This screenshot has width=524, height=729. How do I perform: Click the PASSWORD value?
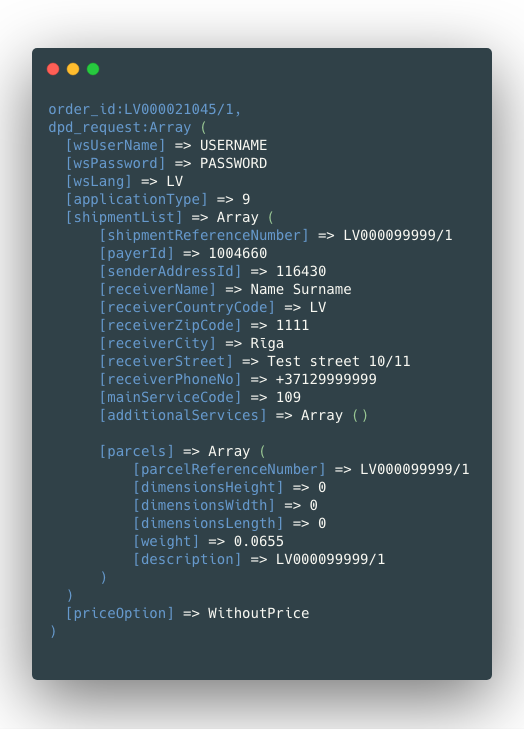pos(233,164)
